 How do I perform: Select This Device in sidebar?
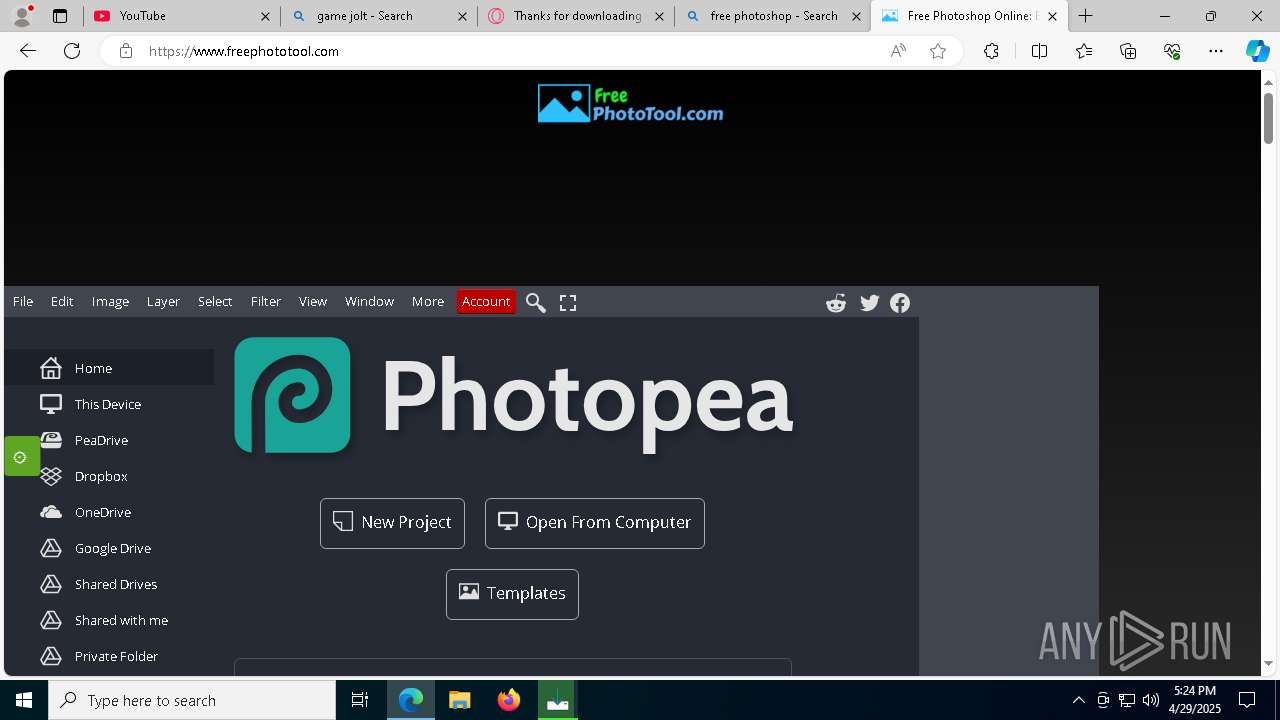pos(110,404)
